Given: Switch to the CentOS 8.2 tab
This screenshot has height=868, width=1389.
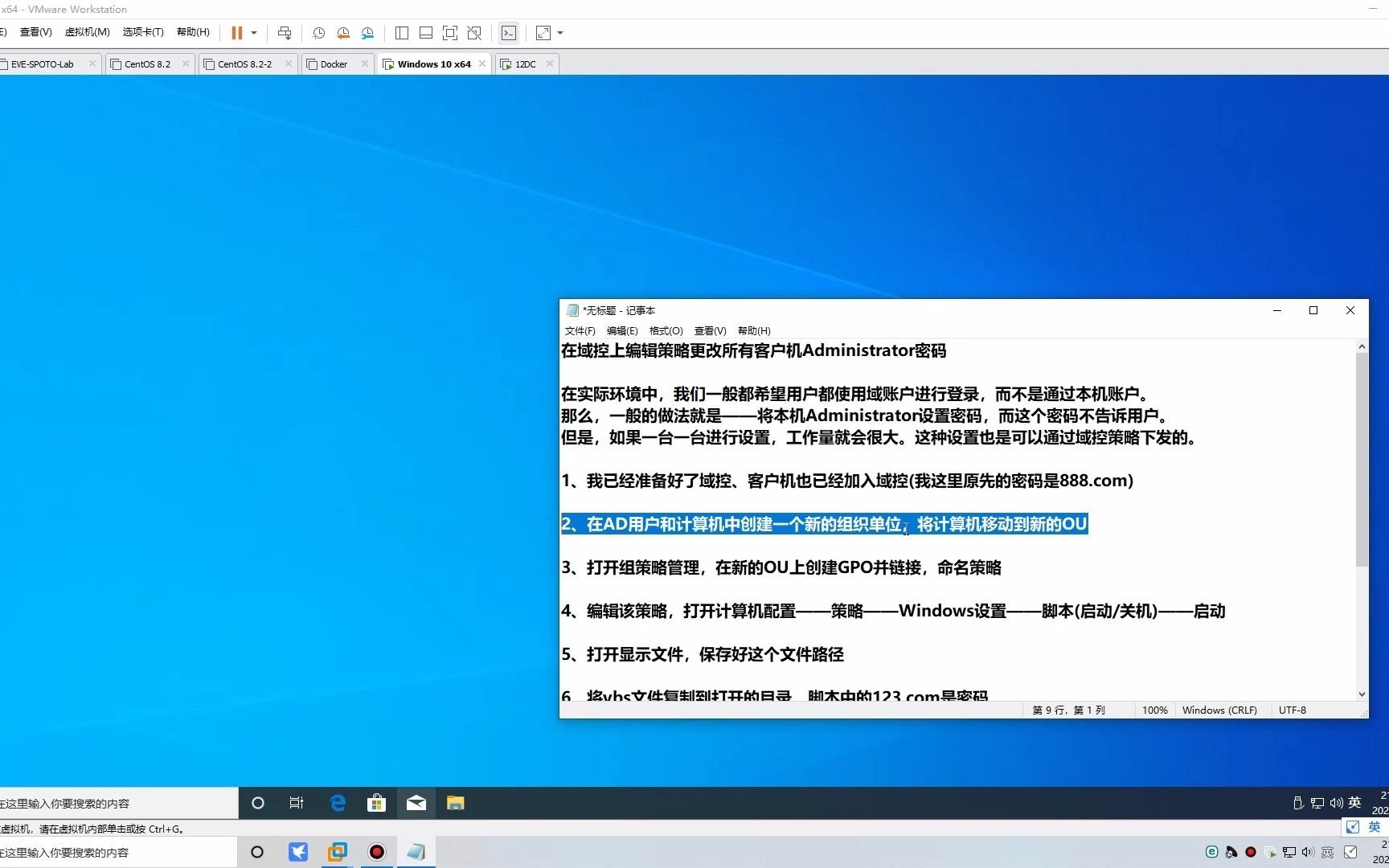Looking at the screenshot, I should click(147, 64).
